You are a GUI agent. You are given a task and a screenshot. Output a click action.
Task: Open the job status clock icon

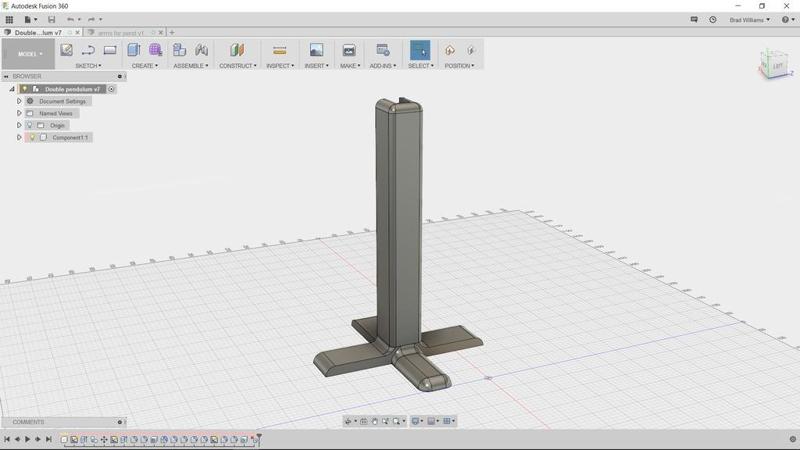(713, 19)
